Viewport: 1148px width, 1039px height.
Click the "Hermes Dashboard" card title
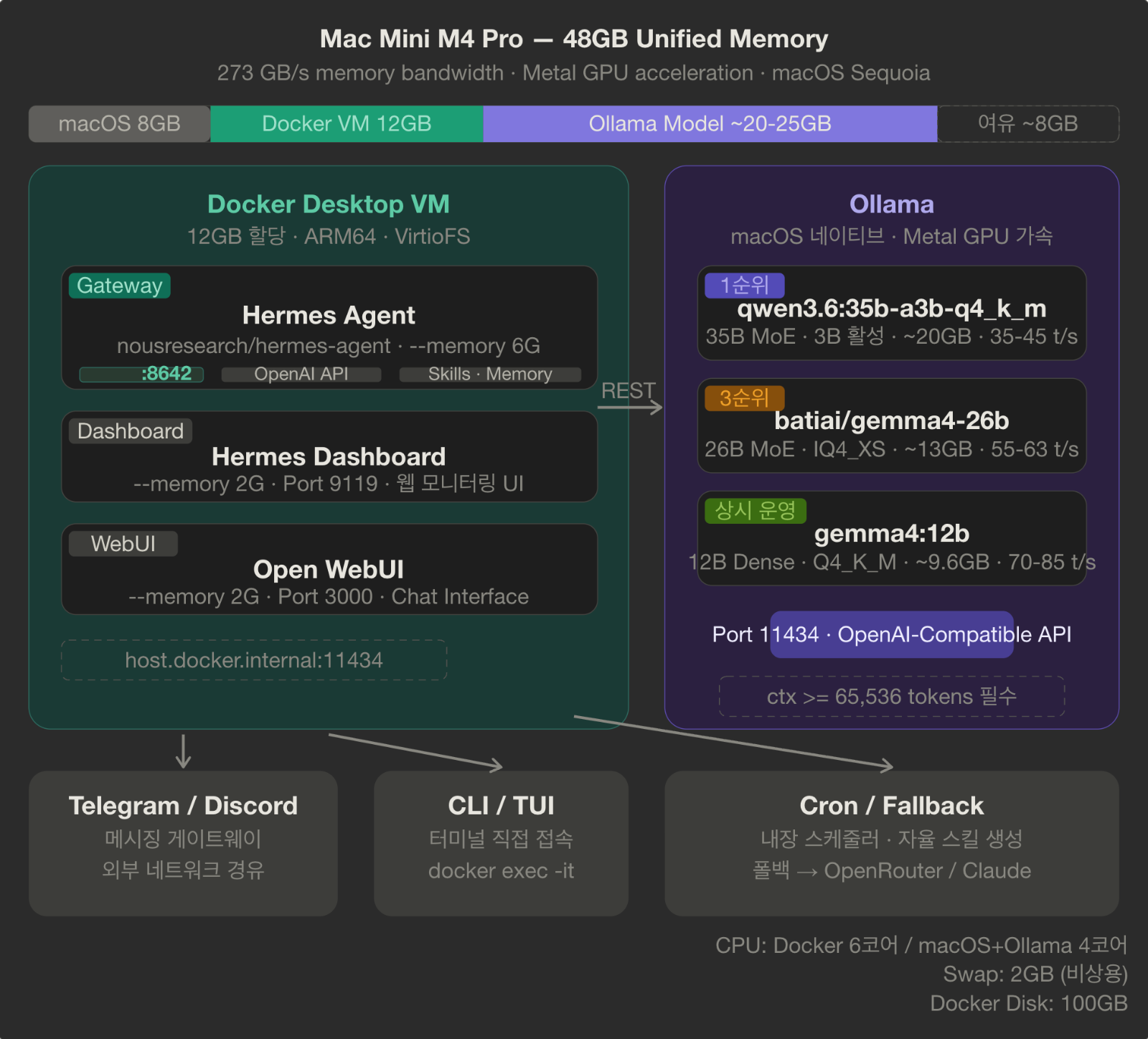coord(329,456)
